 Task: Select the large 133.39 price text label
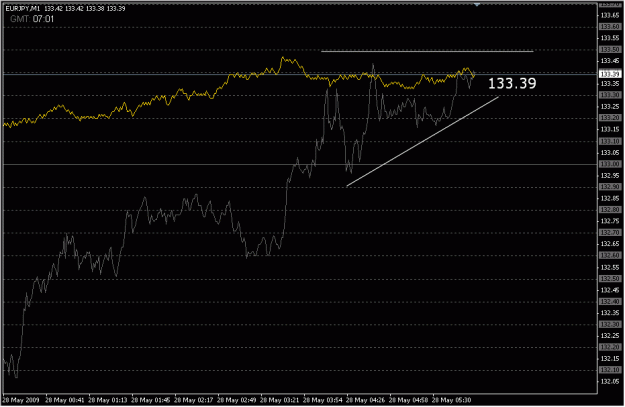(x=512, y=83)
